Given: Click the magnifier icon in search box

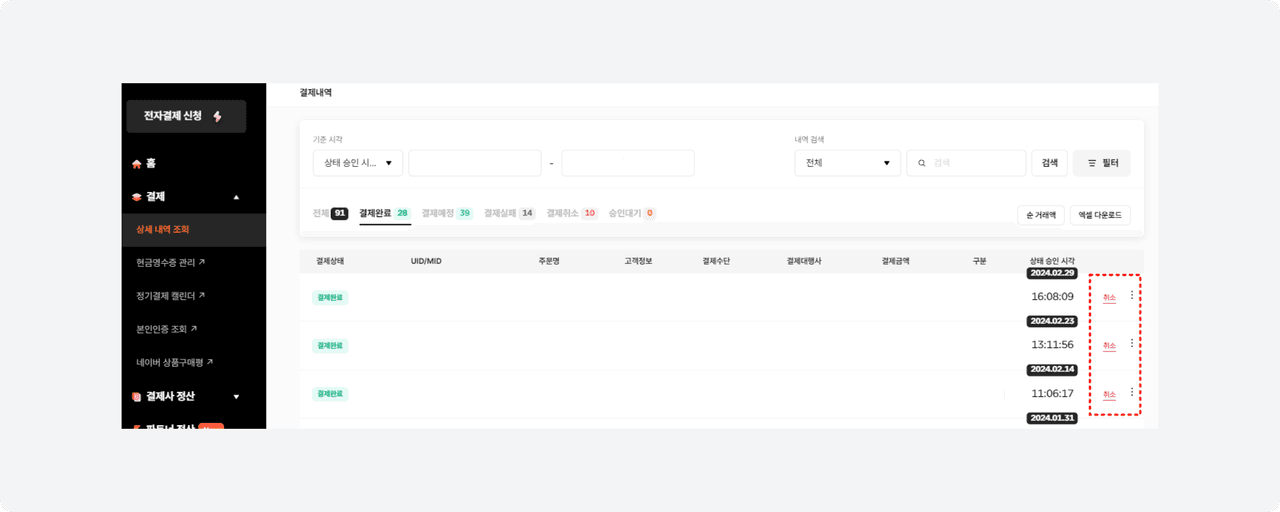Looking at the screenshot, I should [921, 163].
